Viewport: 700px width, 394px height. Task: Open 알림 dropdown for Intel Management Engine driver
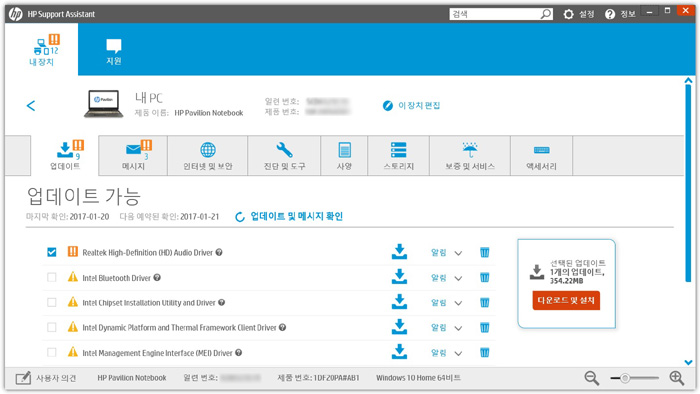458,353
